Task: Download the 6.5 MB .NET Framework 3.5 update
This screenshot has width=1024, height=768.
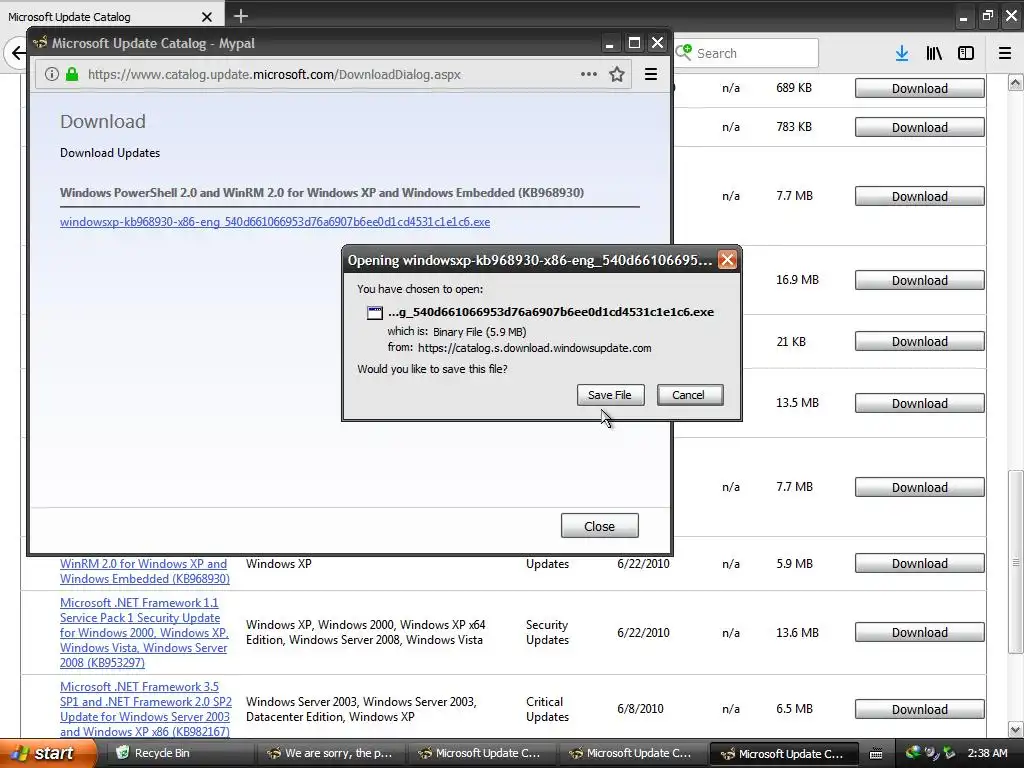Action: (920, 709)
